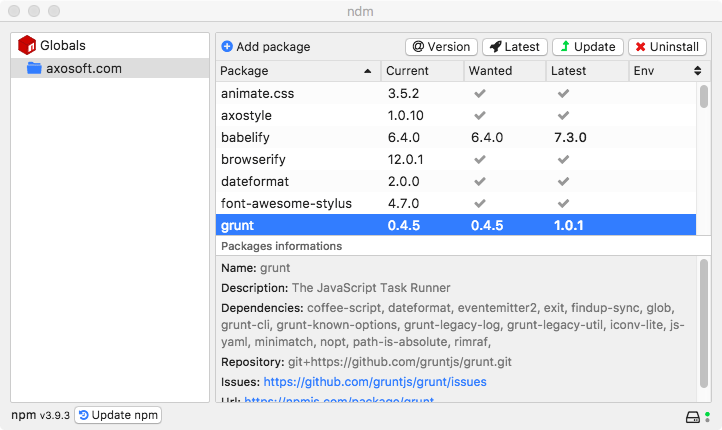The height and width of the screenshot is (430, 722).
Task: Click babelify current version 6.4.0
Action: pyautogui.click(x=404, y=137)
